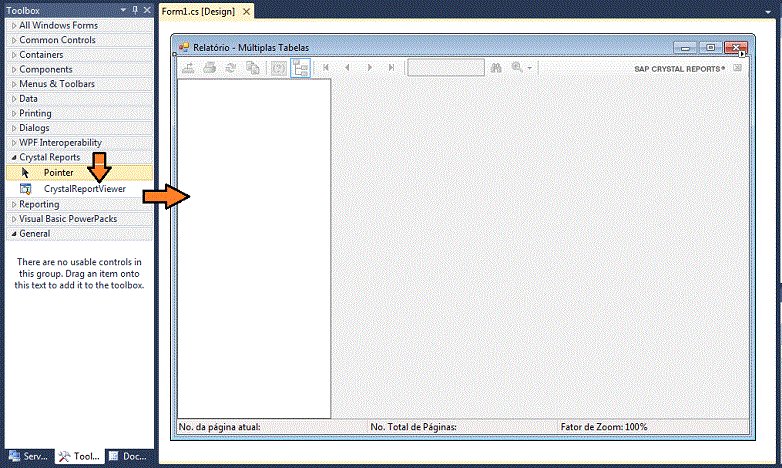Open Toolbox window position dropdown arrow
Screen dimensions: 782x468
[123, 10]
